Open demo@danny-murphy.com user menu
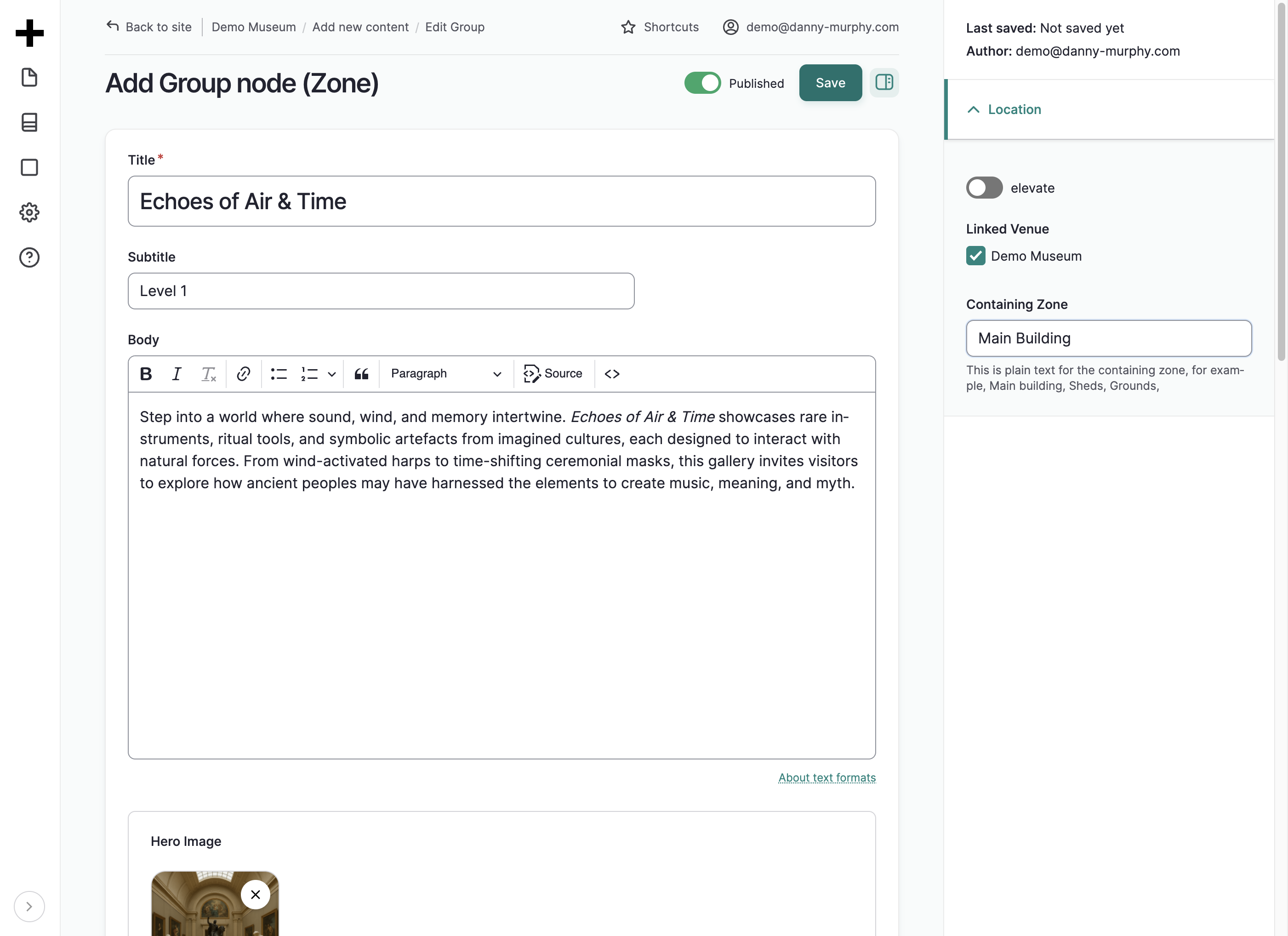Viewport: 1288px width, 936px height. pos(810,27)
